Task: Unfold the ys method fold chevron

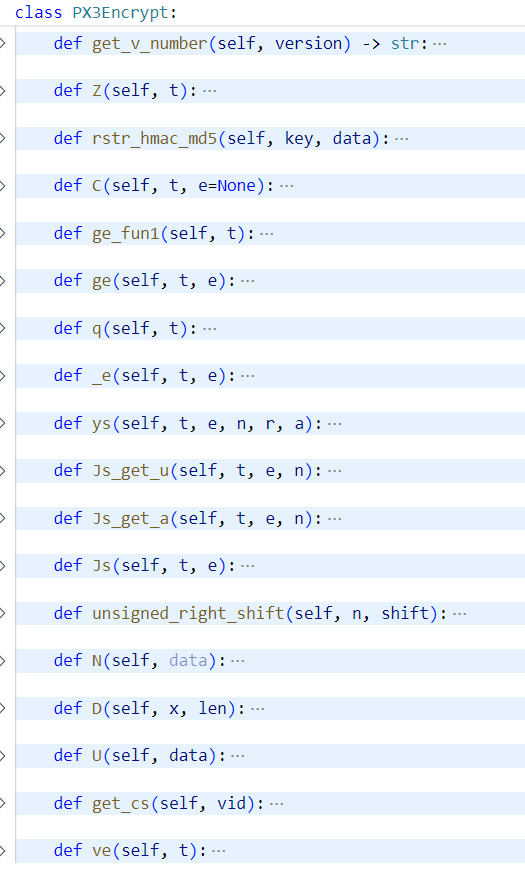Action: click(x=2, y=423)
